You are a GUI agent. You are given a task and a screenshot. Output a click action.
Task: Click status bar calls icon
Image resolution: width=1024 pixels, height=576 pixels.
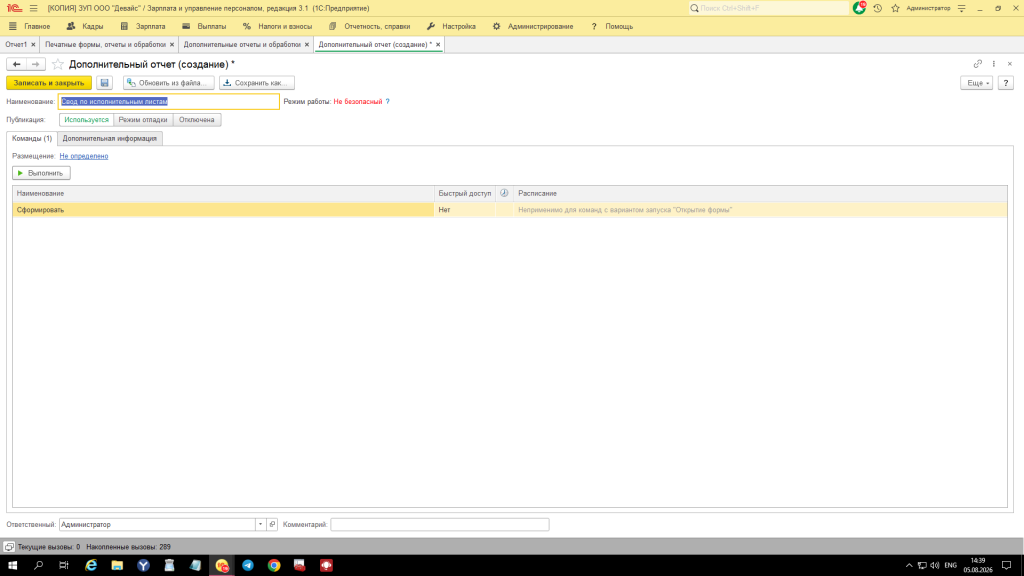pos(9,547)
